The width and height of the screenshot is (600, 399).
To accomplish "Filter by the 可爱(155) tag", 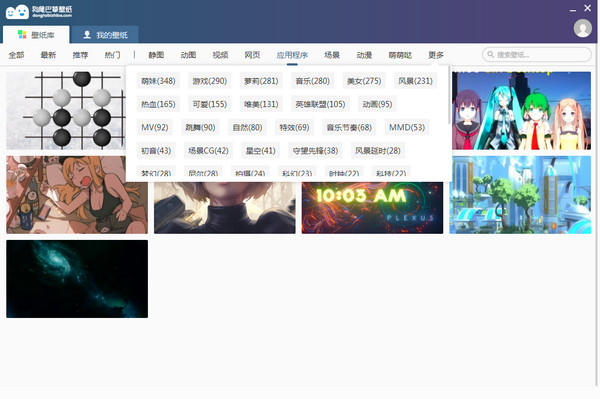I will coord(209,104).
